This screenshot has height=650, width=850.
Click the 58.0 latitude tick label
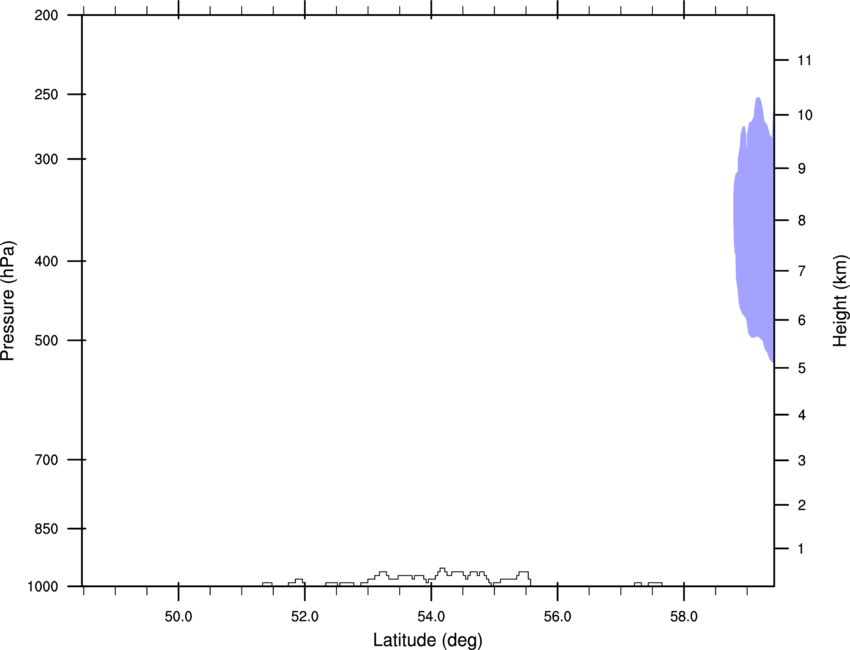point(684,617)
